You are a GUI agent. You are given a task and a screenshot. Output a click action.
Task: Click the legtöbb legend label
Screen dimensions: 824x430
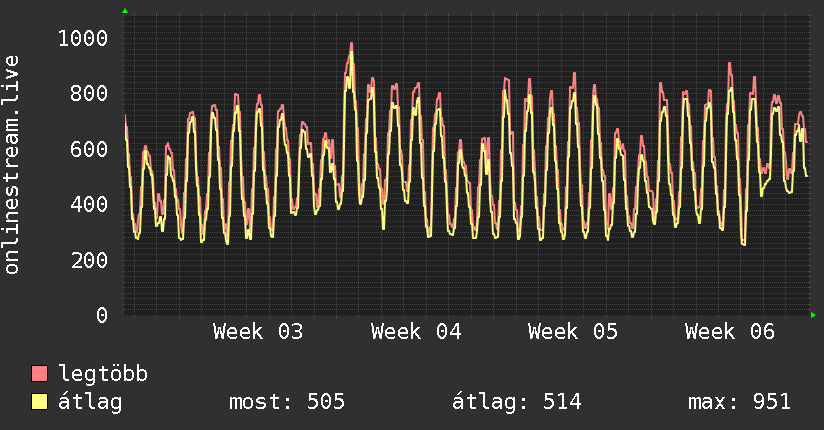103,373
